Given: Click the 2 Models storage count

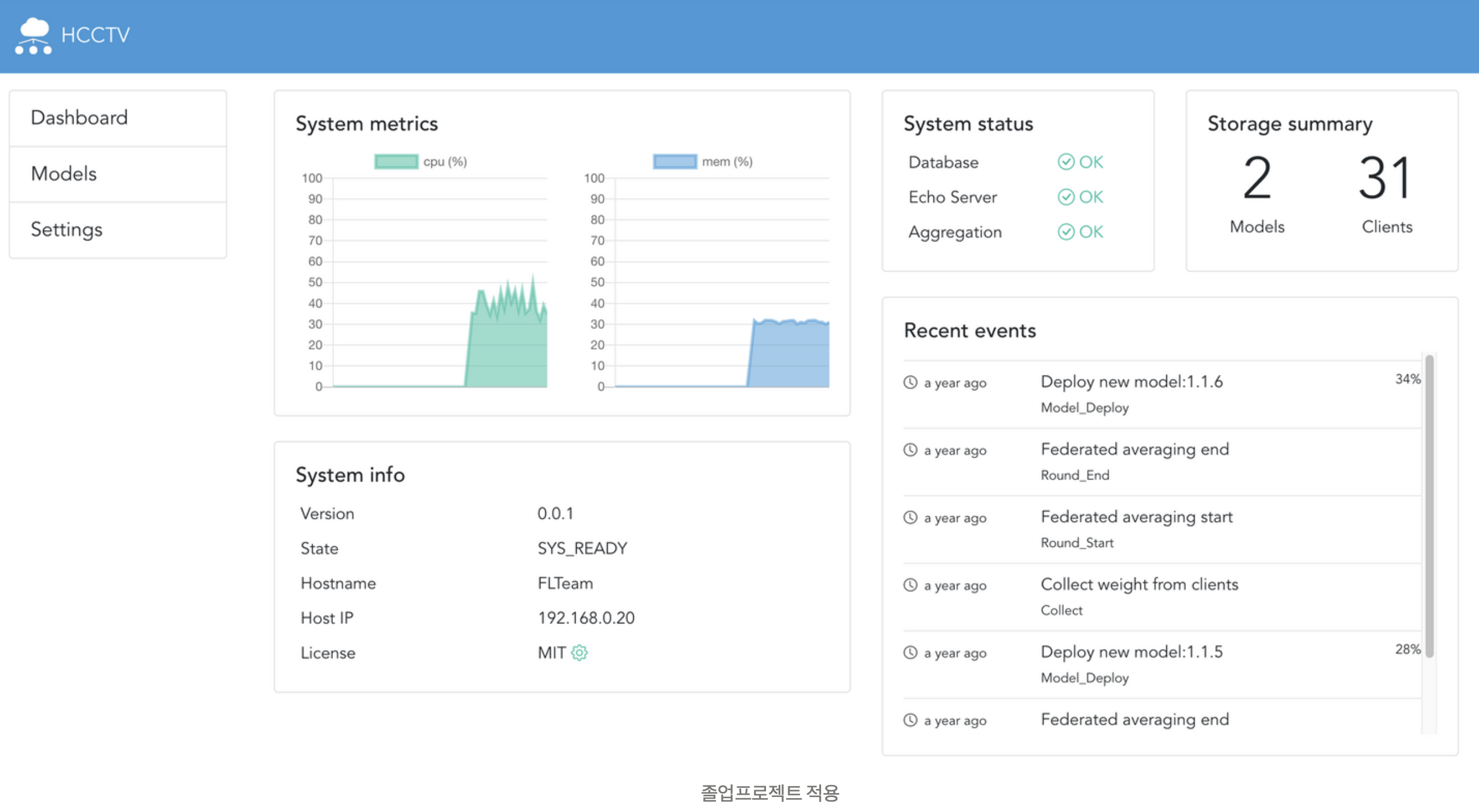Looking at the screenshot, I should tap(1256, 178).
